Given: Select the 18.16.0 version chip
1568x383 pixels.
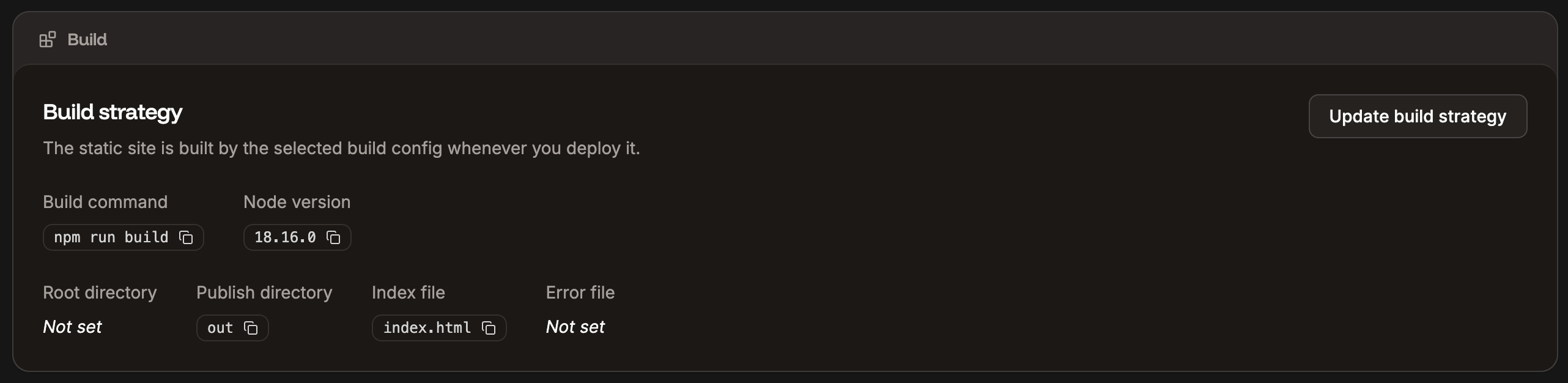Looking at the screenshot, I should [x=286, y=237].
